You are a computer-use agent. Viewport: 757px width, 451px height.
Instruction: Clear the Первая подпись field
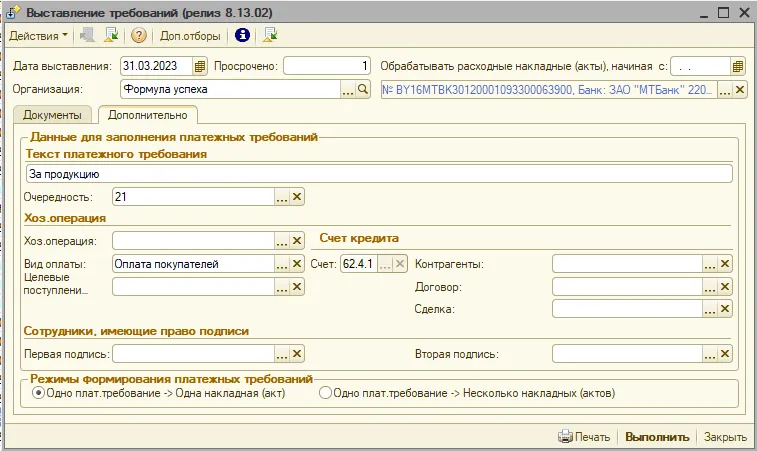(x=297, y=354)
